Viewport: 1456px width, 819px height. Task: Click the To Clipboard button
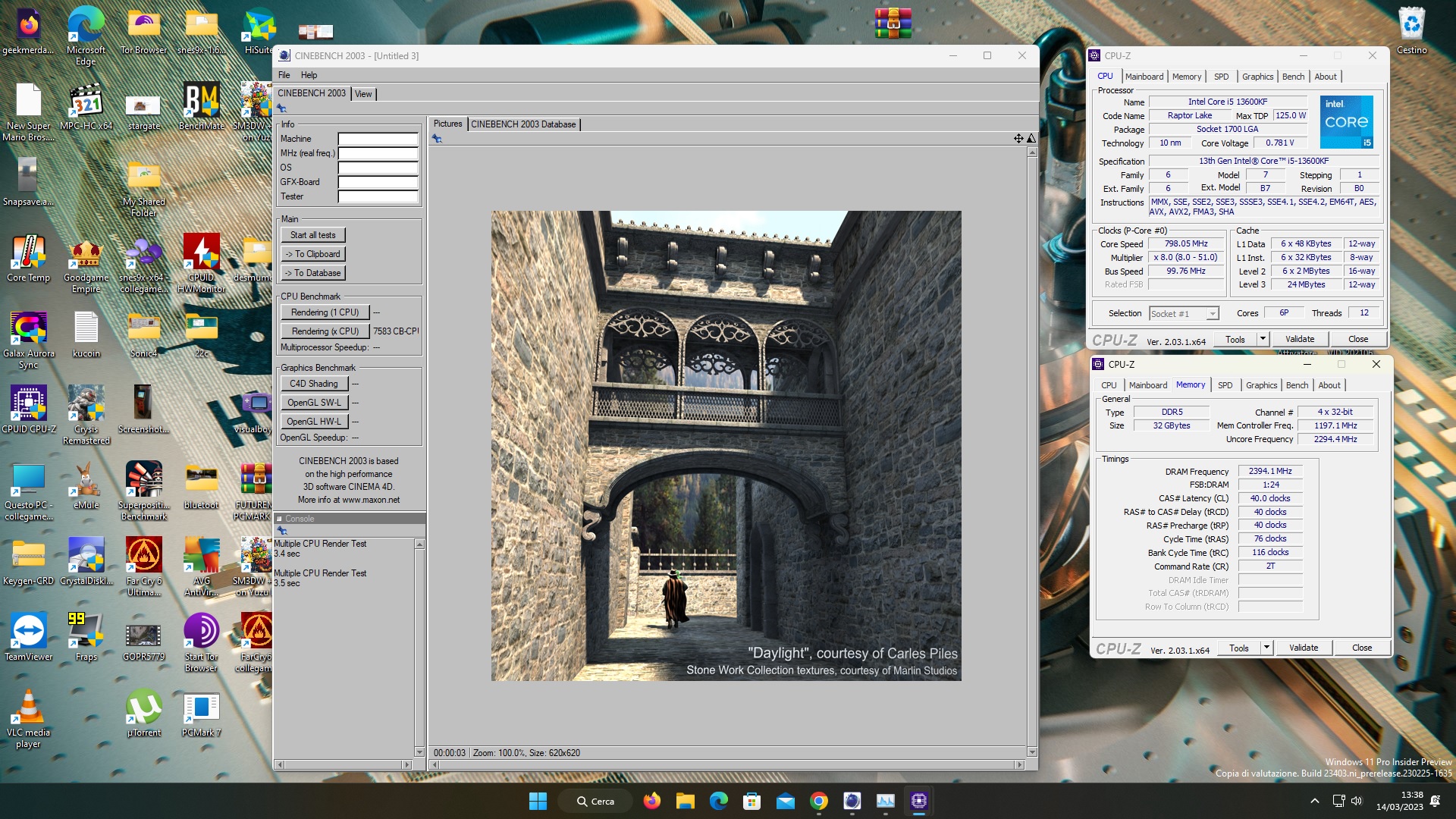(312, 254)
